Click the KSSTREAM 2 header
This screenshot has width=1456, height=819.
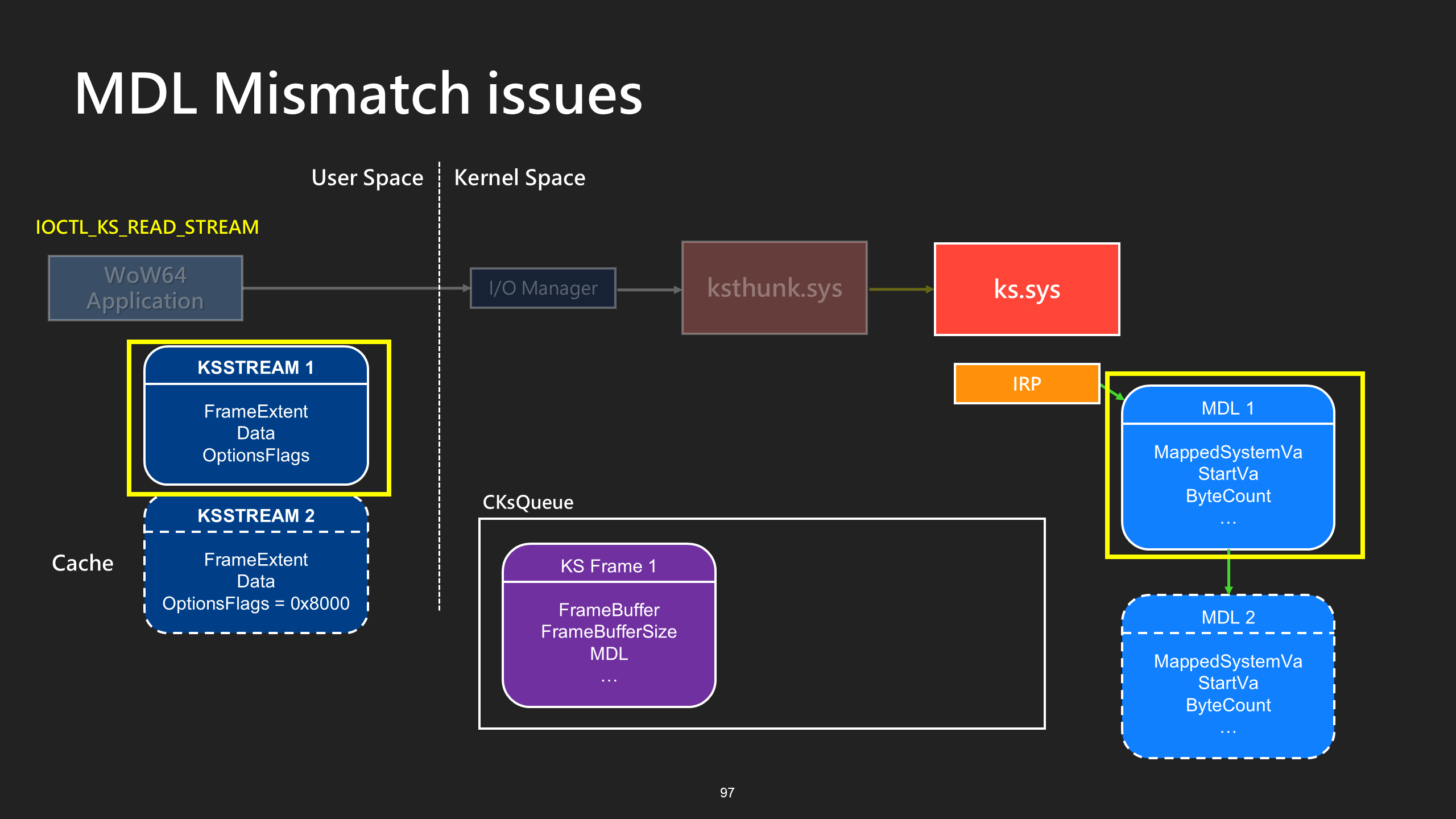(256, 515)
